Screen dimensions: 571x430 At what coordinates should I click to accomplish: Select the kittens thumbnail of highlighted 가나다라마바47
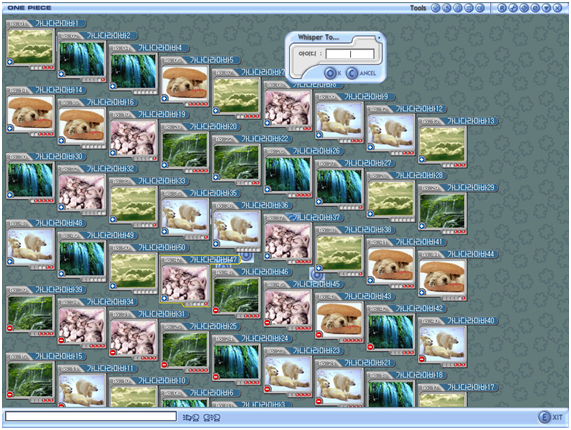(x=185, y=283)
